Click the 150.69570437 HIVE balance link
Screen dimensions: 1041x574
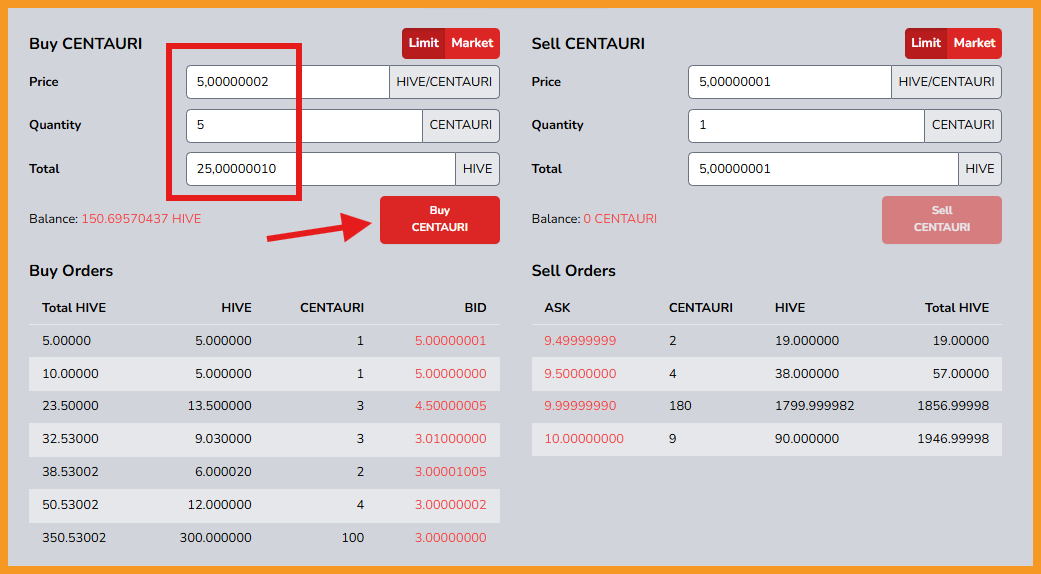(x=141, y=219)
